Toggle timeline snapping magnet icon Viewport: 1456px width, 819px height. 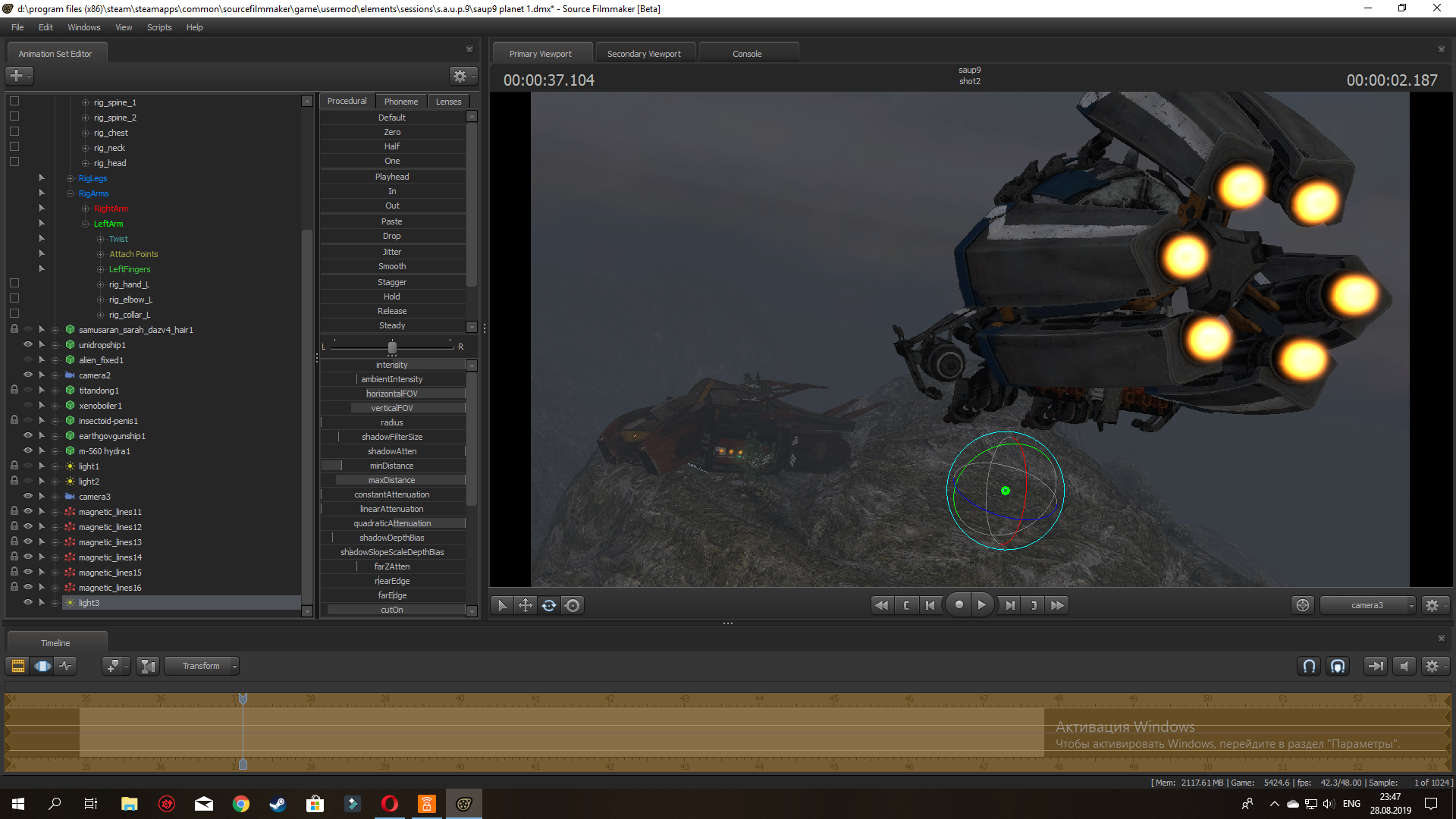[x=1309, y=666]
